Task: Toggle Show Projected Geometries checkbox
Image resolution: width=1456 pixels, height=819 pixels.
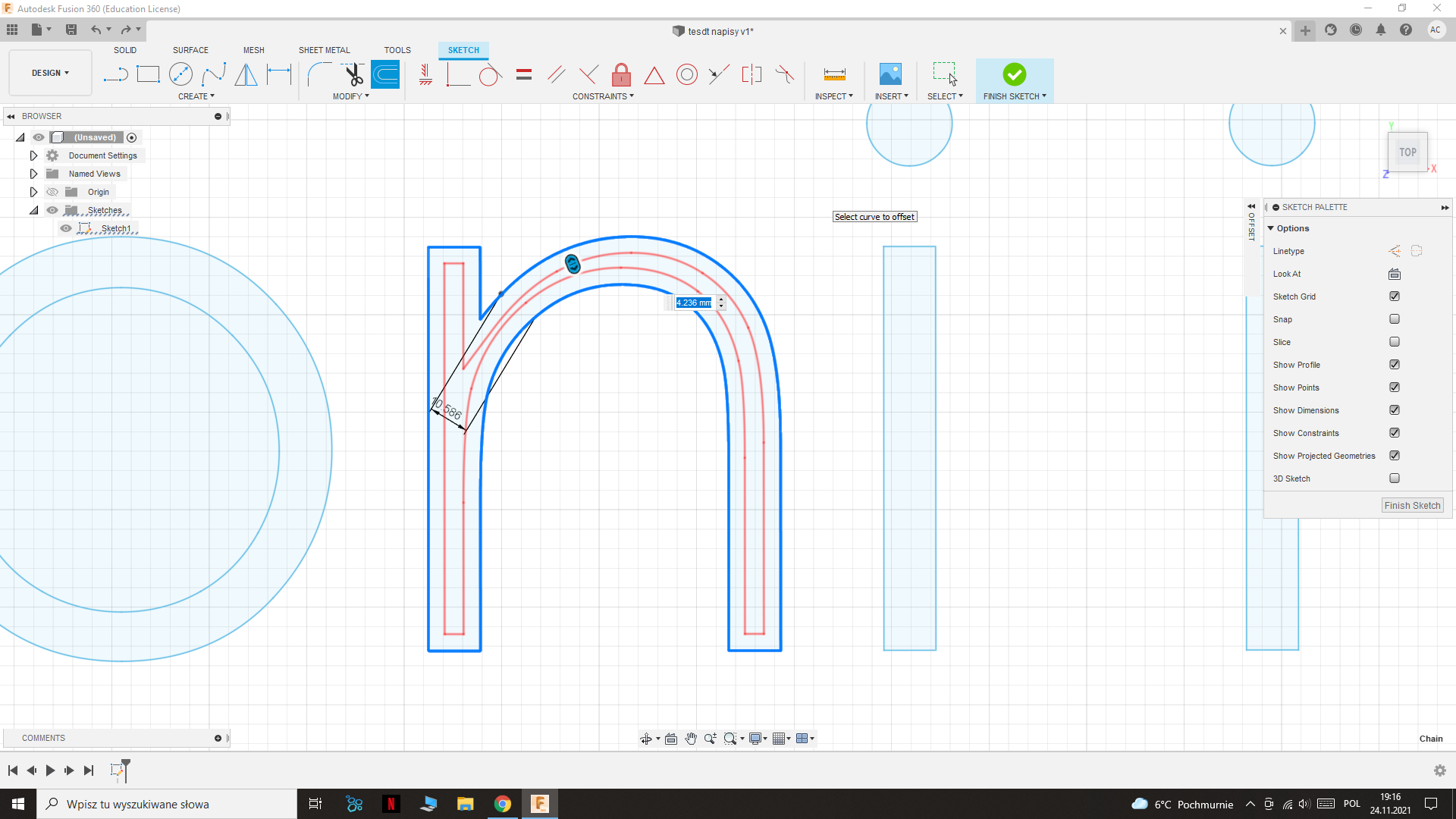Action: pos(1395,456)
